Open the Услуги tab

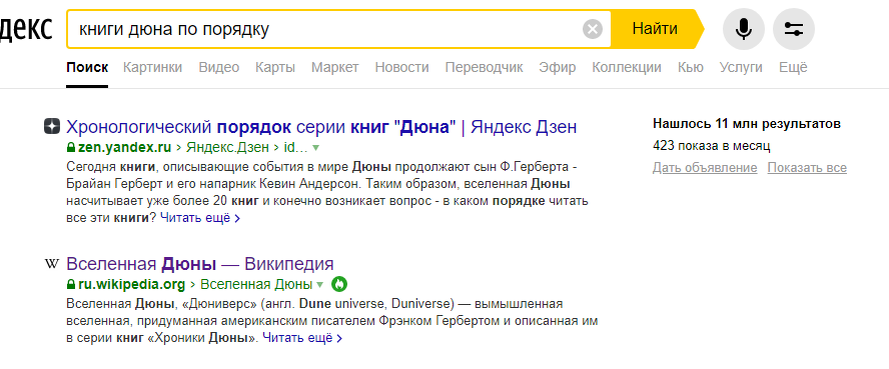click(x=741, y=67)
